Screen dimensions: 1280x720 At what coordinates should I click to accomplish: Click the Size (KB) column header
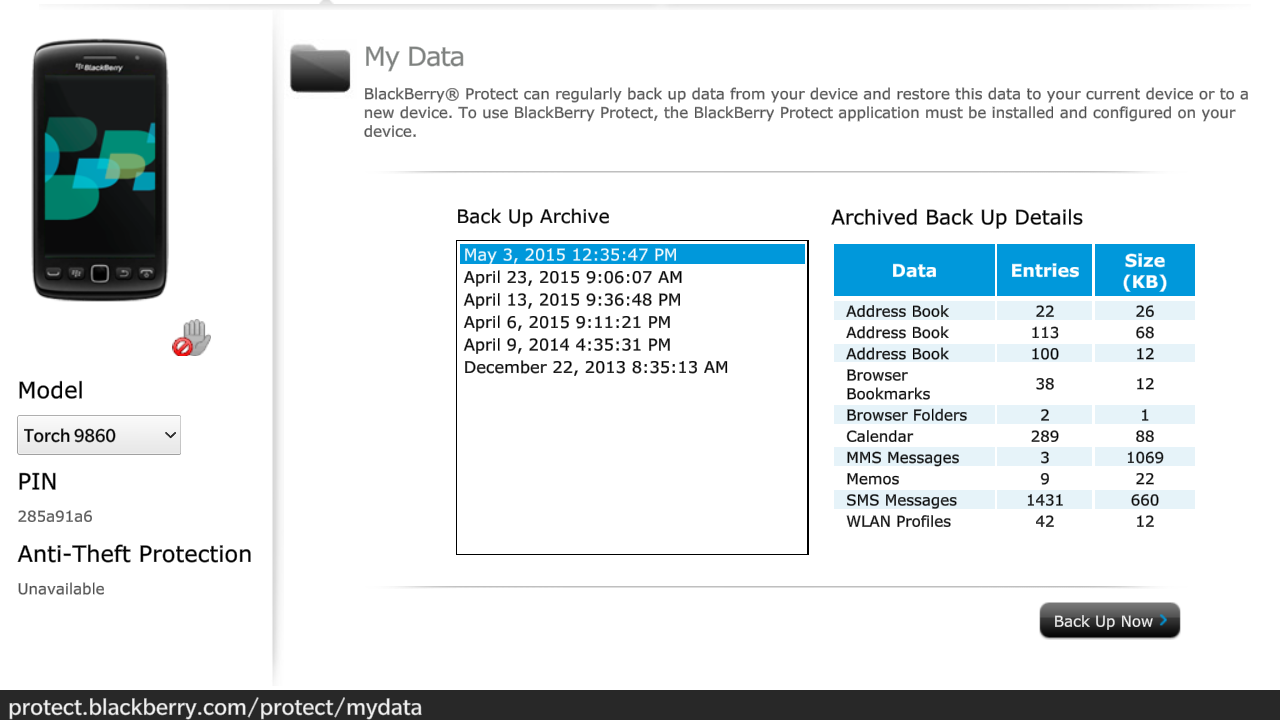click(x=1145, y=270)
